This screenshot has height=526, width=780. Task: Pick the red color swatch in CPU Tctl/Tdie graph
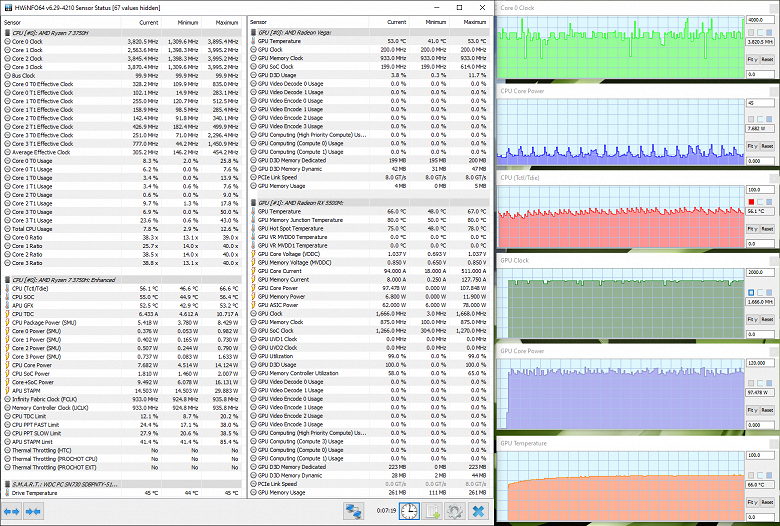(751, 202)
